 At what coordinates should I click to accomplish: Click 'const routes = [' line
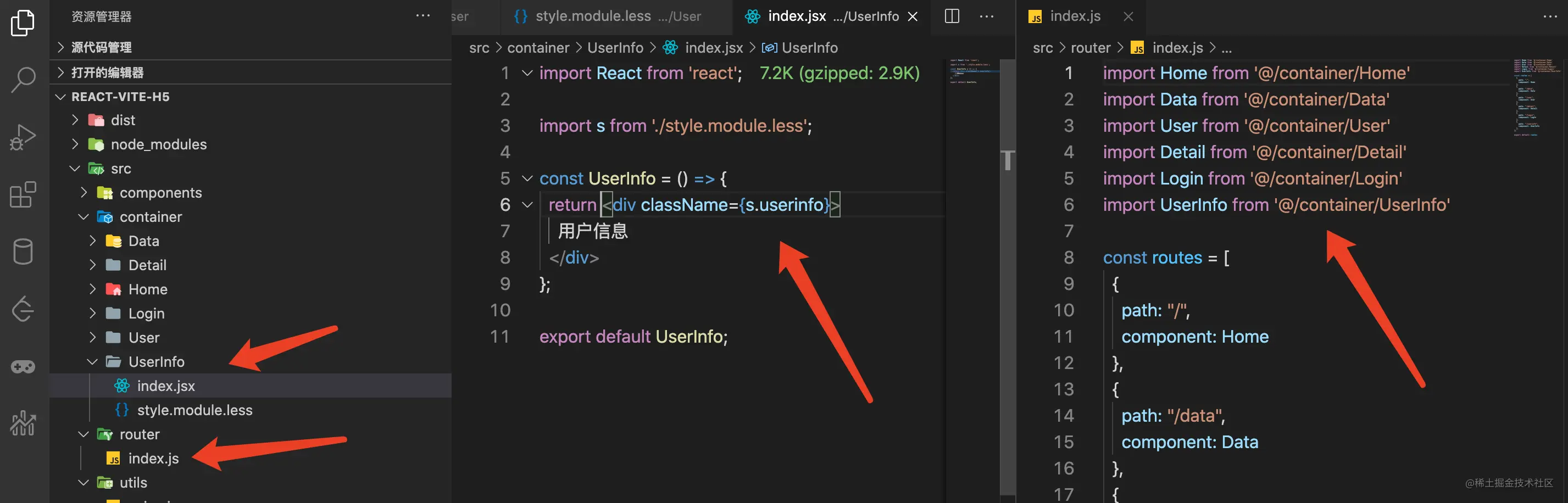(1166, 258)
